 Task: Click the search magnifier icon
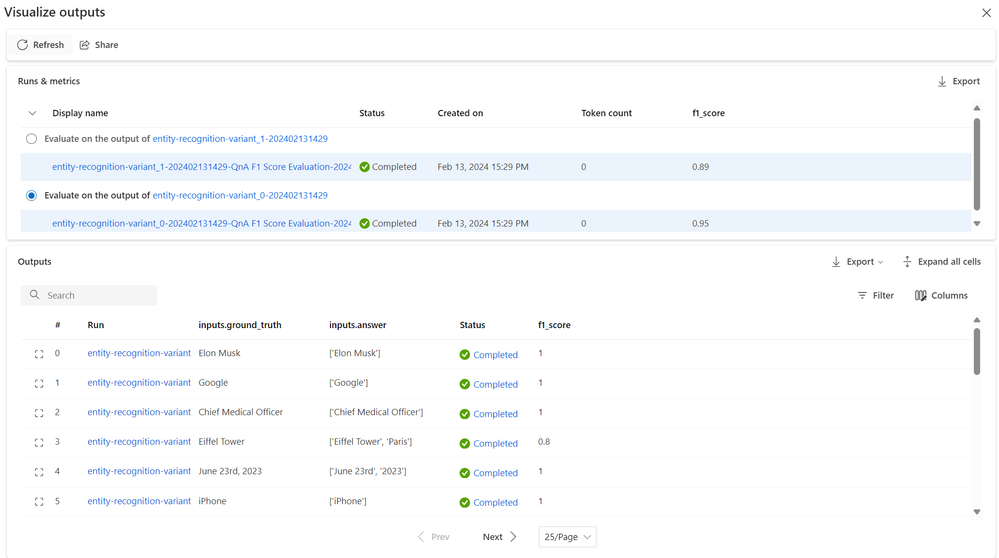pos(34,295)
